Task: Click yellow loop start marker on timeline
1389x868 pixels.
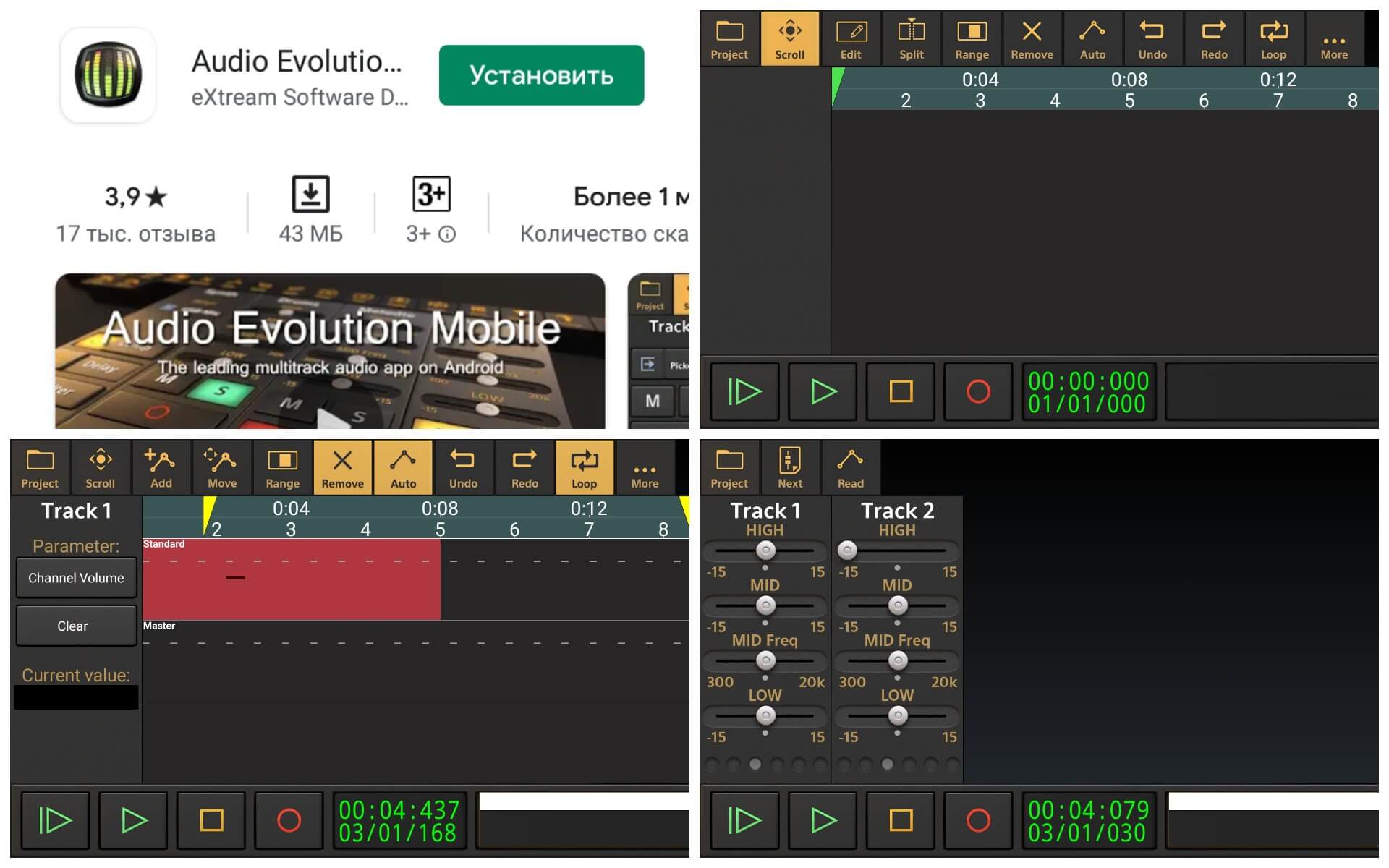Action: click(x=209, y=514)
